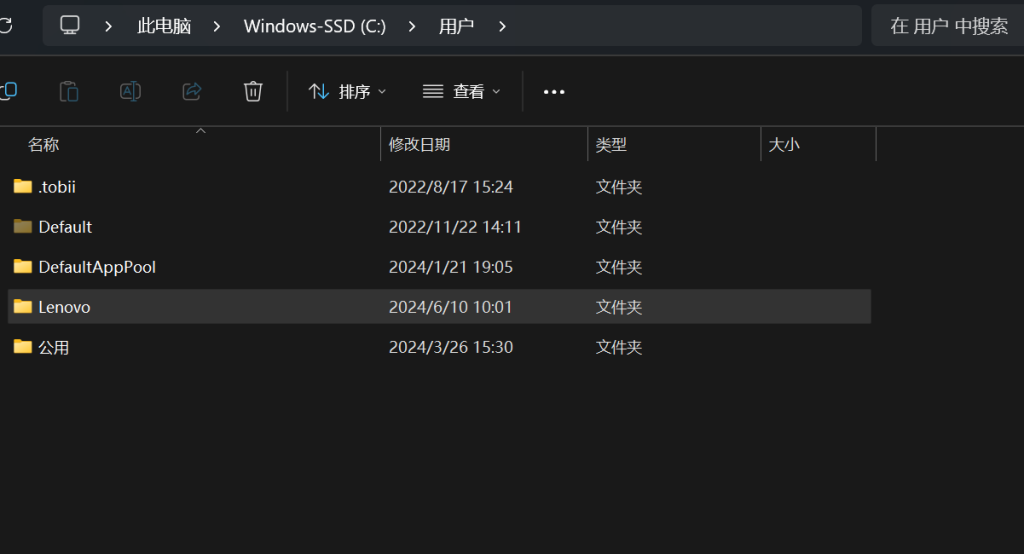Click the 在 用户 中搜索 search box
The height and width of the screenshot is (554, 1024).
(x=948, y=26)
